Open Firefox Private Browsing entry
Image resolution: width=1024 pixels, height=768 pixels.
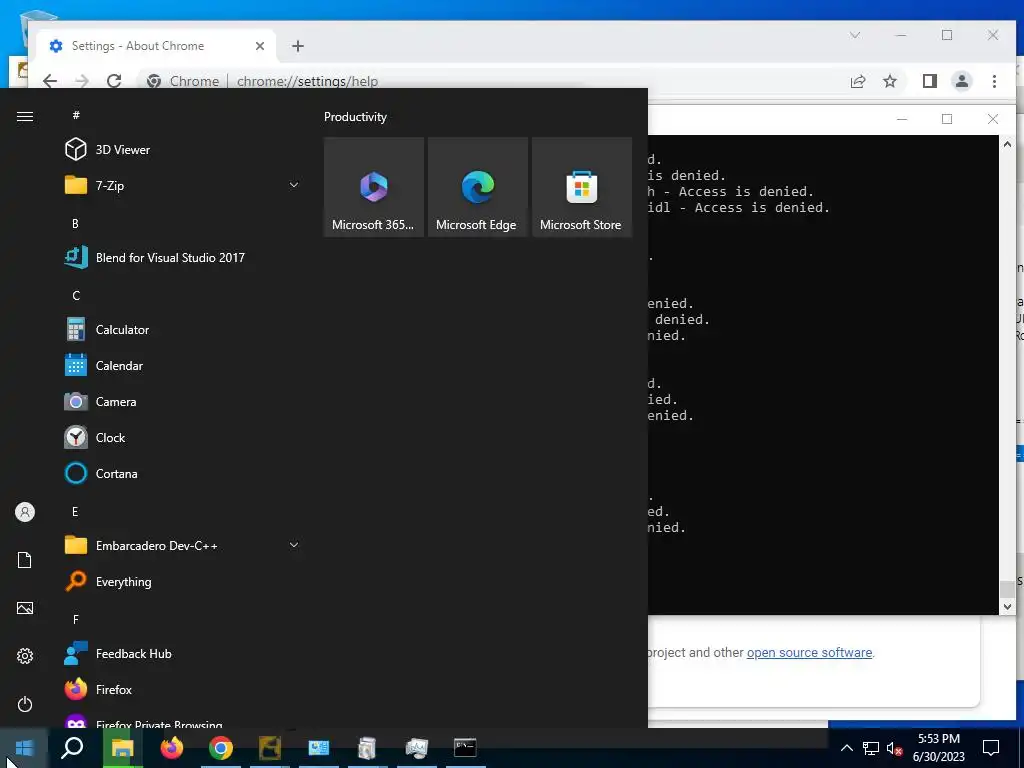(183, 722)
